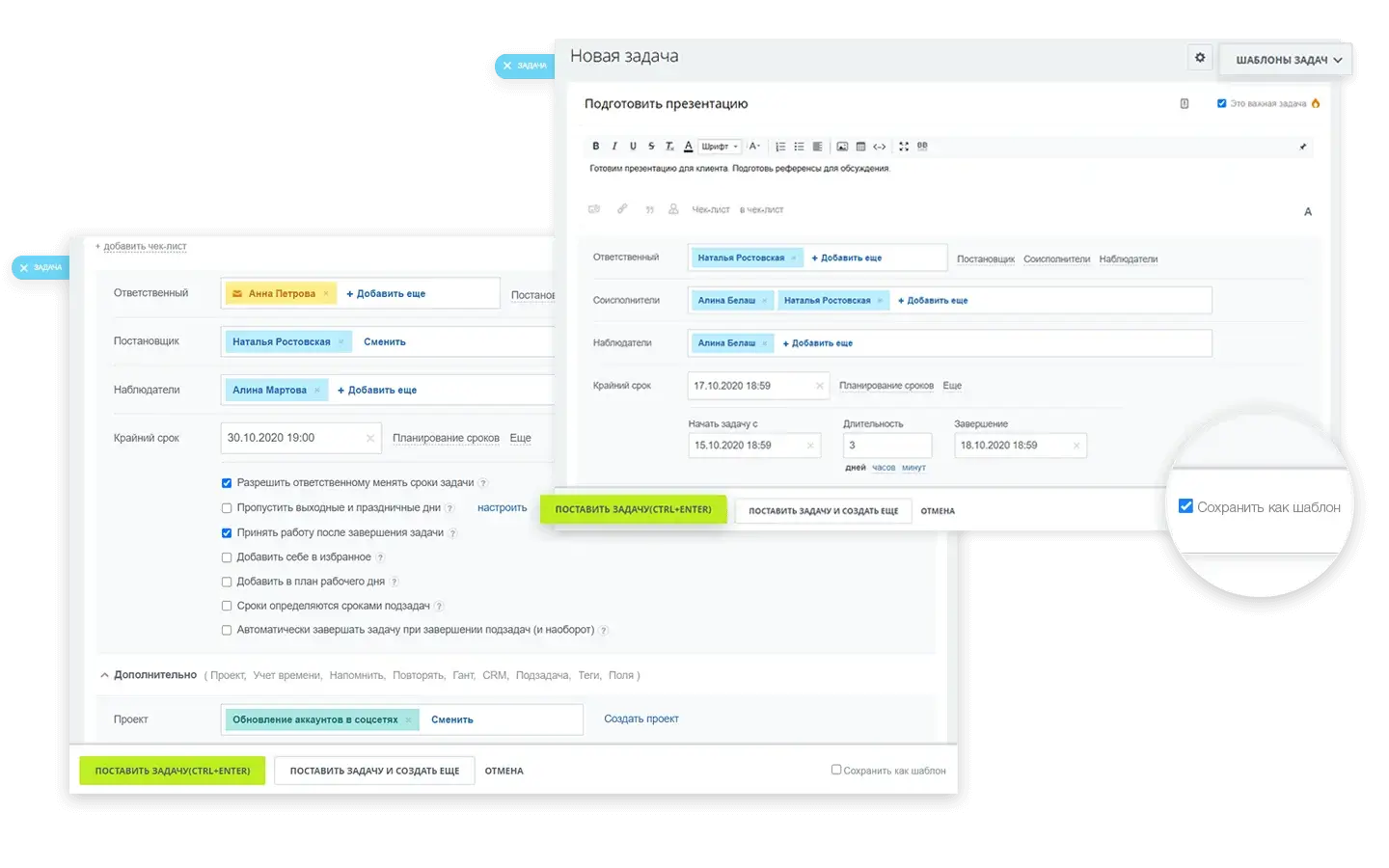Insert a table into the description

860,147
